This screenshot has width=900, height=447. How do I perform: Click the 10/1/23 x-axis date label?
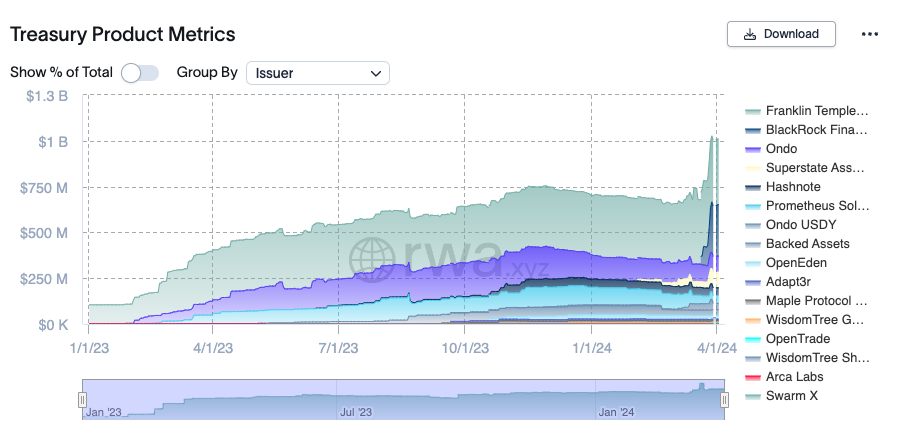pyautogui.click(x=465, y=349)
